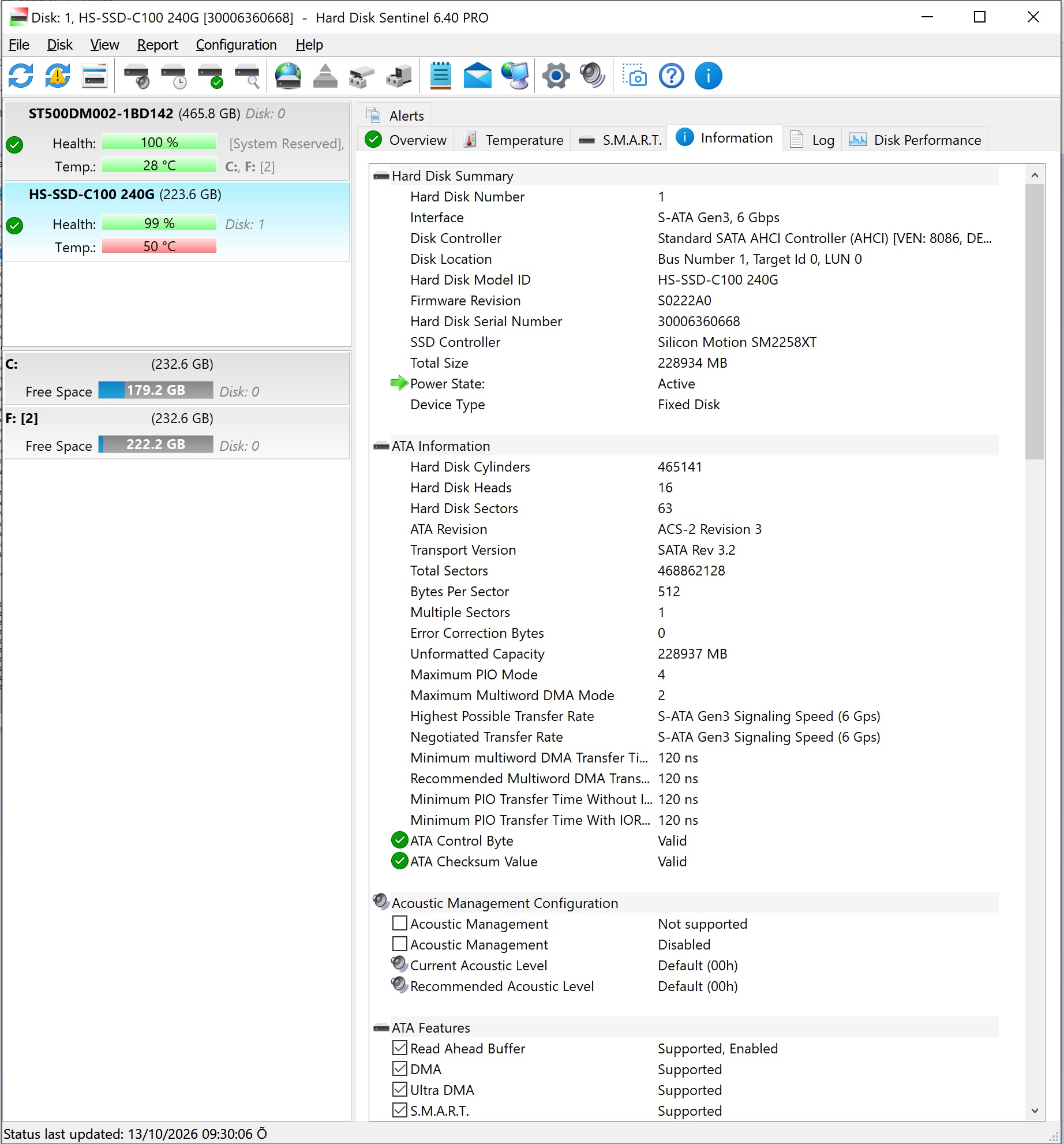Click the F: [2] partition panel
1064x1144 pixels.
177,432
